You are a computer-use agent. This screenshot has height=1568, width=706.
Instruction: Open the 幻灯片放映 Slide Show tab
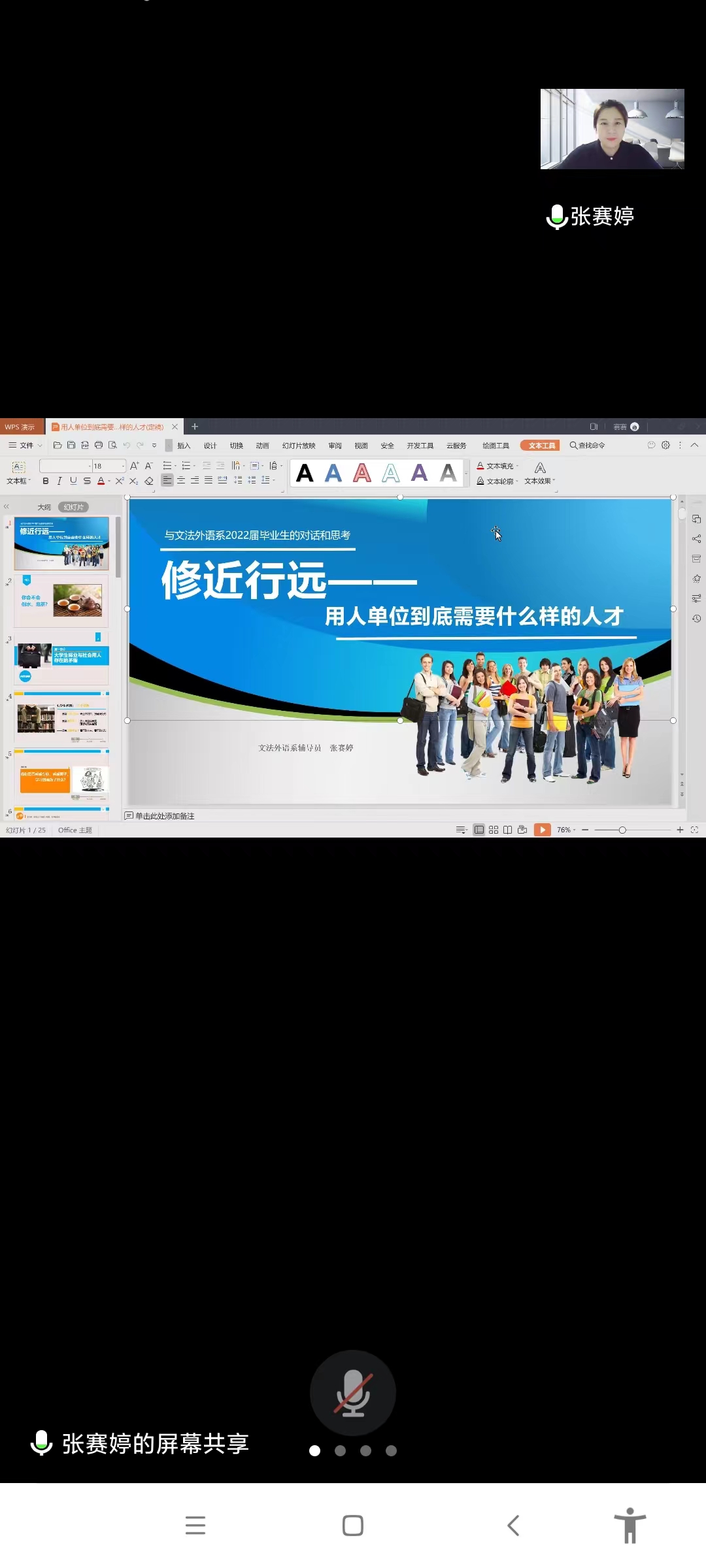(299, 446)
